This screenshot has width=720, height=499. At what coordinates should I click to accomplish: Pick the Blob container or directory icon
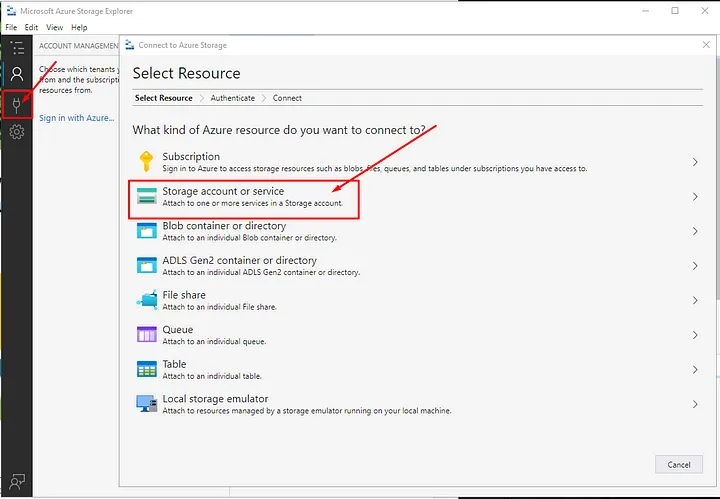[x=146, y=231]
